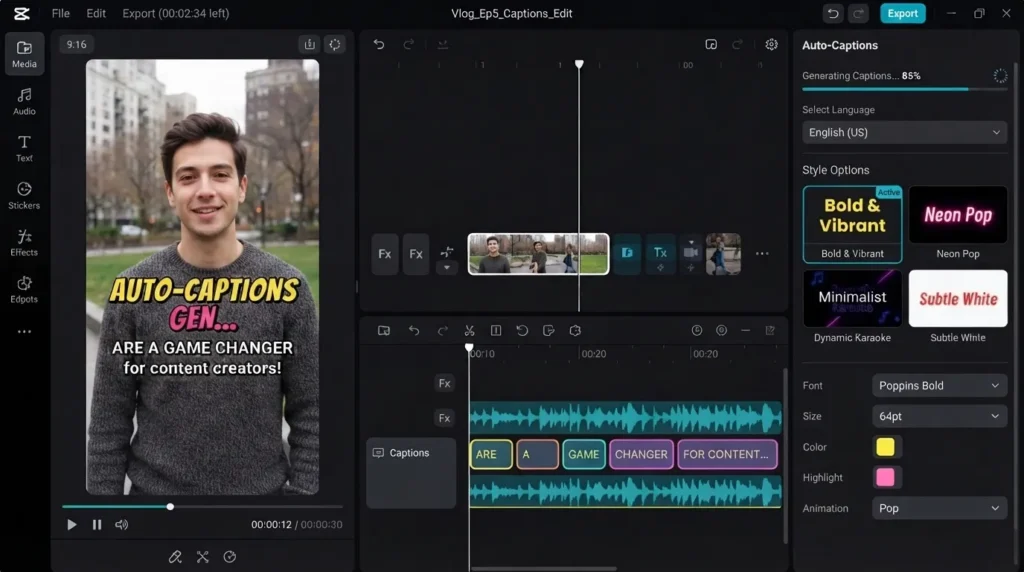Screen dimensions: 1024x572
Task: Click the preview crop target icon
Action: pyautogui.click(x=334, y=44)
